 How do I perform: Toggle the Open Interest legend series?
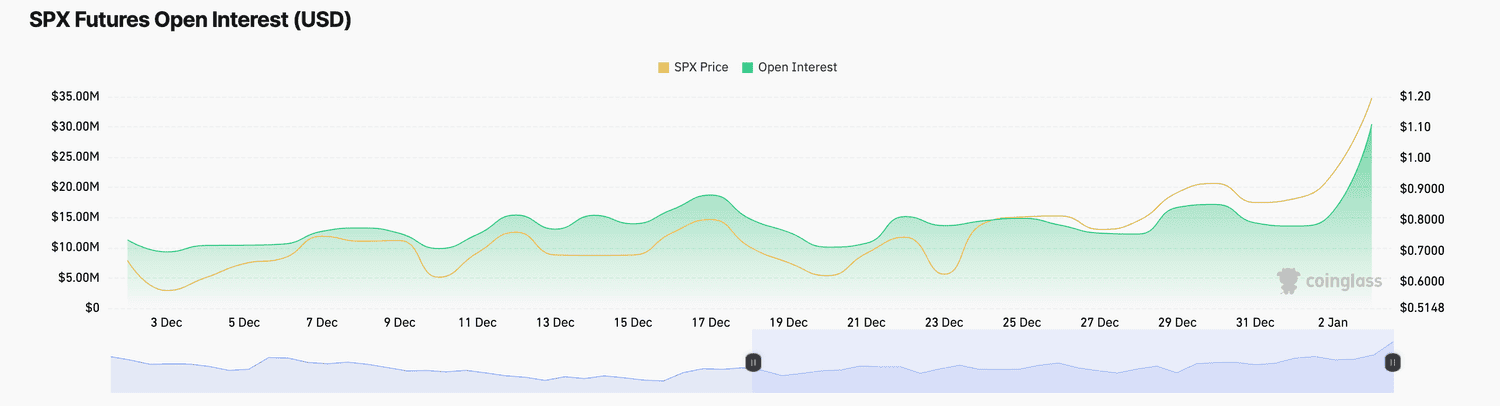click(788, 67)
